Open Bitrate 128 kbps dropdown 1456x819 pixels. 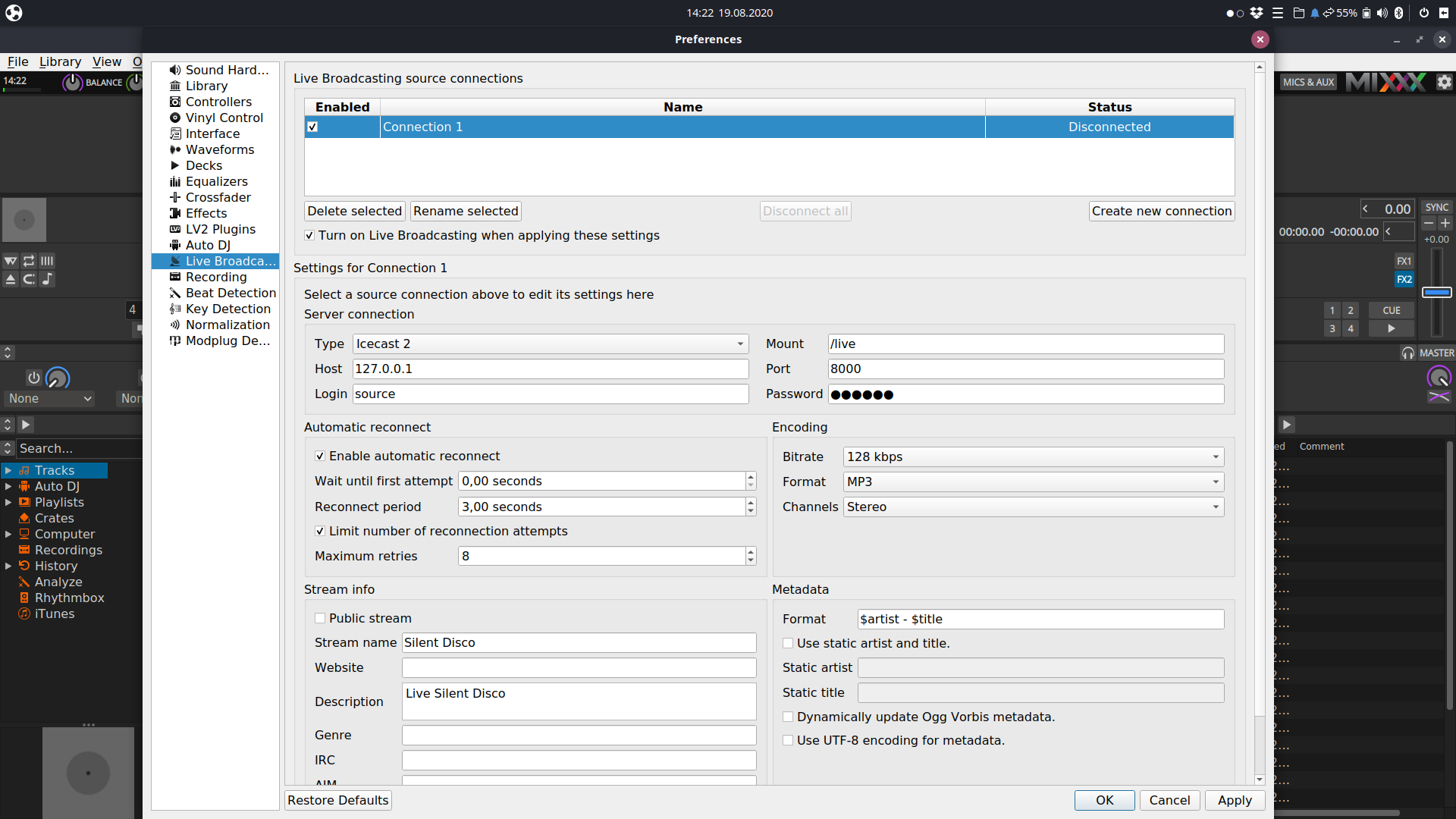coord(1034,457)
